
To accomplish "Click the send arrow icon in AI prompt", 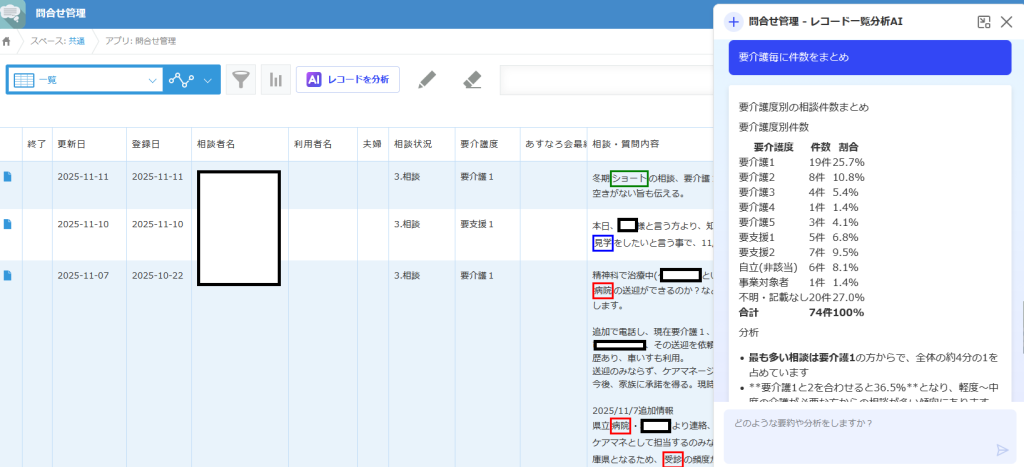I will (1003, 450).
